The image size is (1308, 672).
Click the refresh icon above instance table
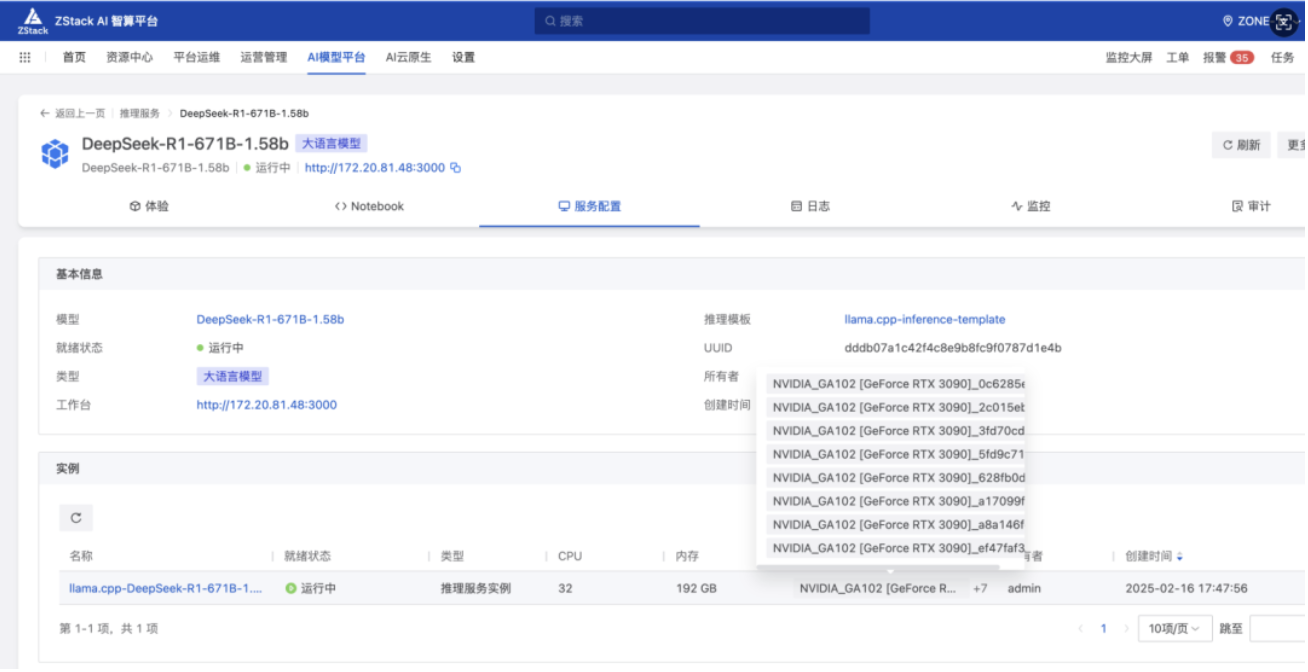click(76, 518)
